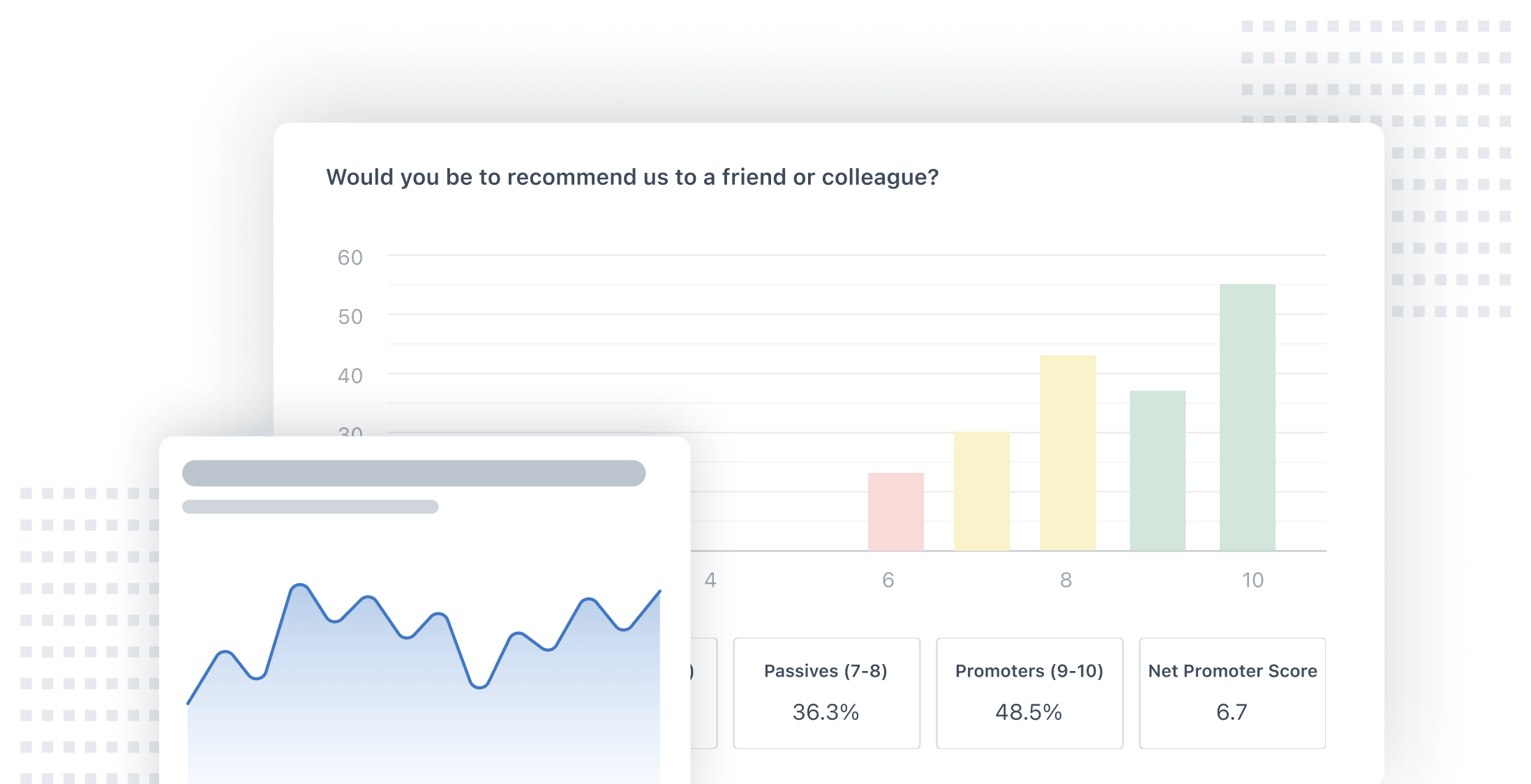Click the shorter yellow bar for score 7
Image resolution: width=1531 pixels, height=784 pixels.
tap(981, 491)
